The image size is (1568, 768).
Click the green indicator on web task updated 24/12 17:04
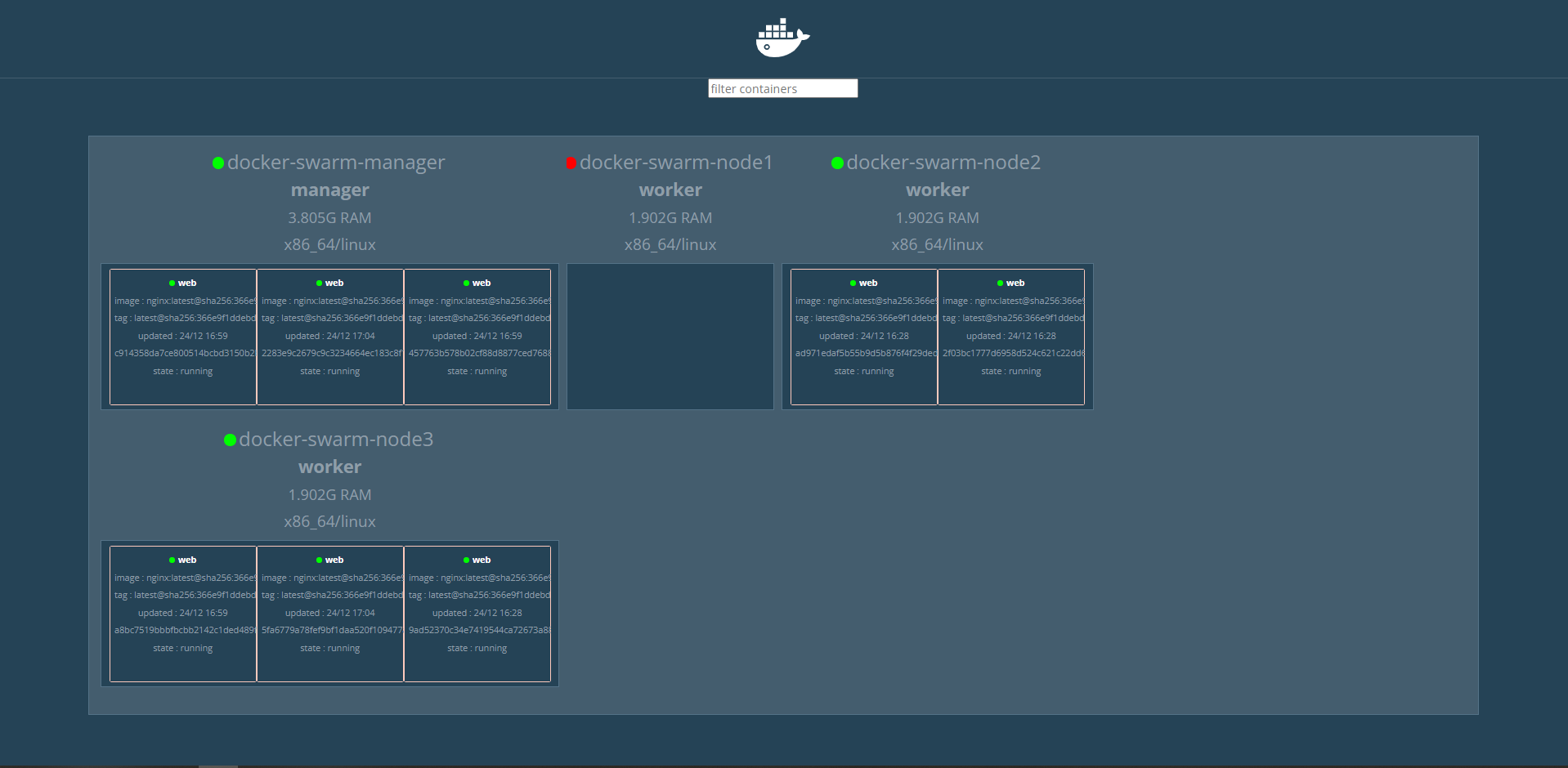point(319,283)
